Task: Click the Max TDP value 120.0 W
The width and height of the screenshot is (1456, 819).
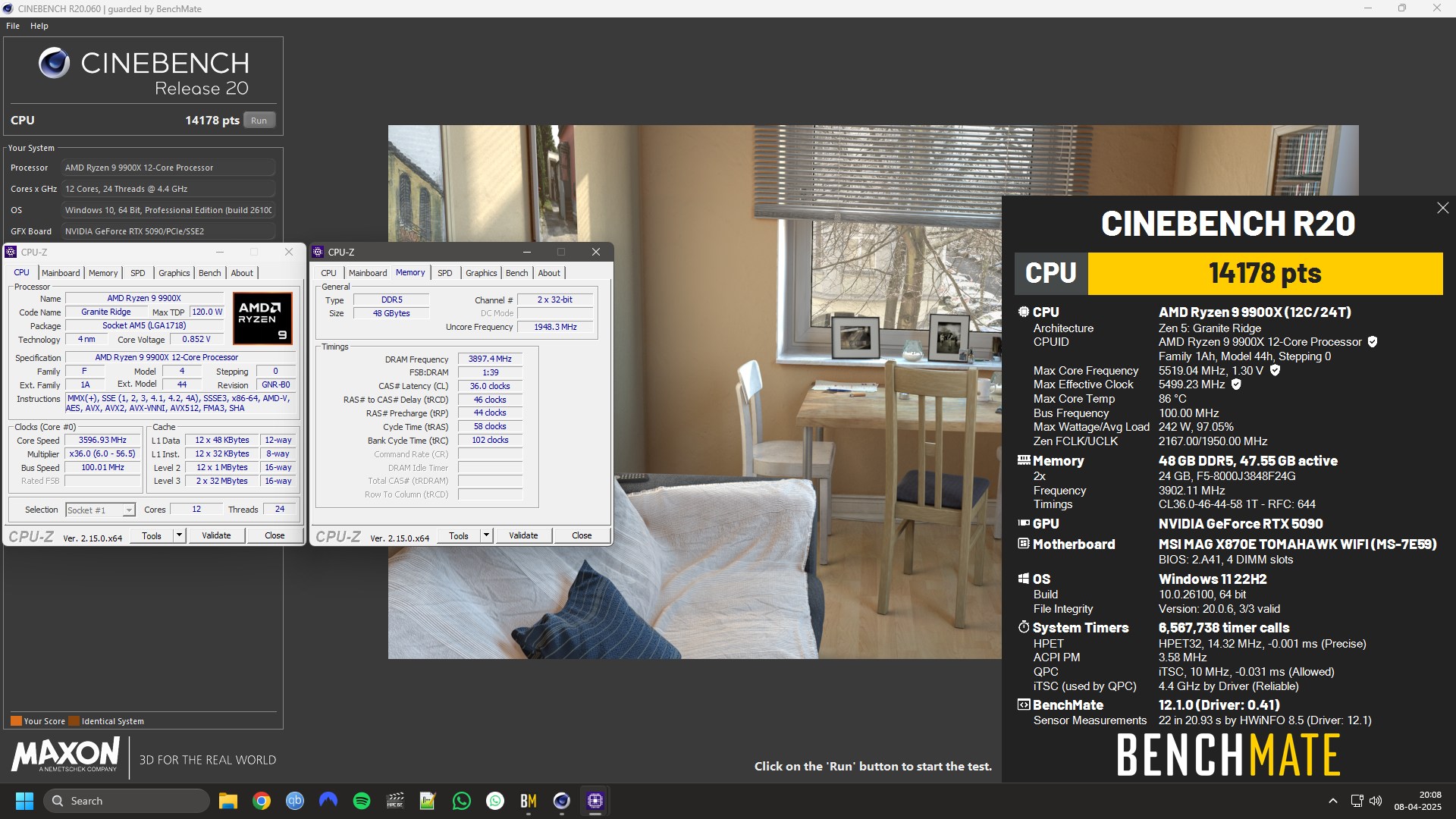Action: tap(207, 312)
